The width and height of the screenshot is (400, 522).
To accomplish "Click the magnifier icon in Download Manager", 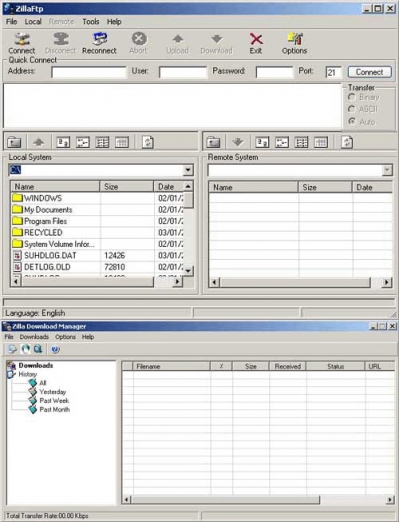I will pos(38,349).
